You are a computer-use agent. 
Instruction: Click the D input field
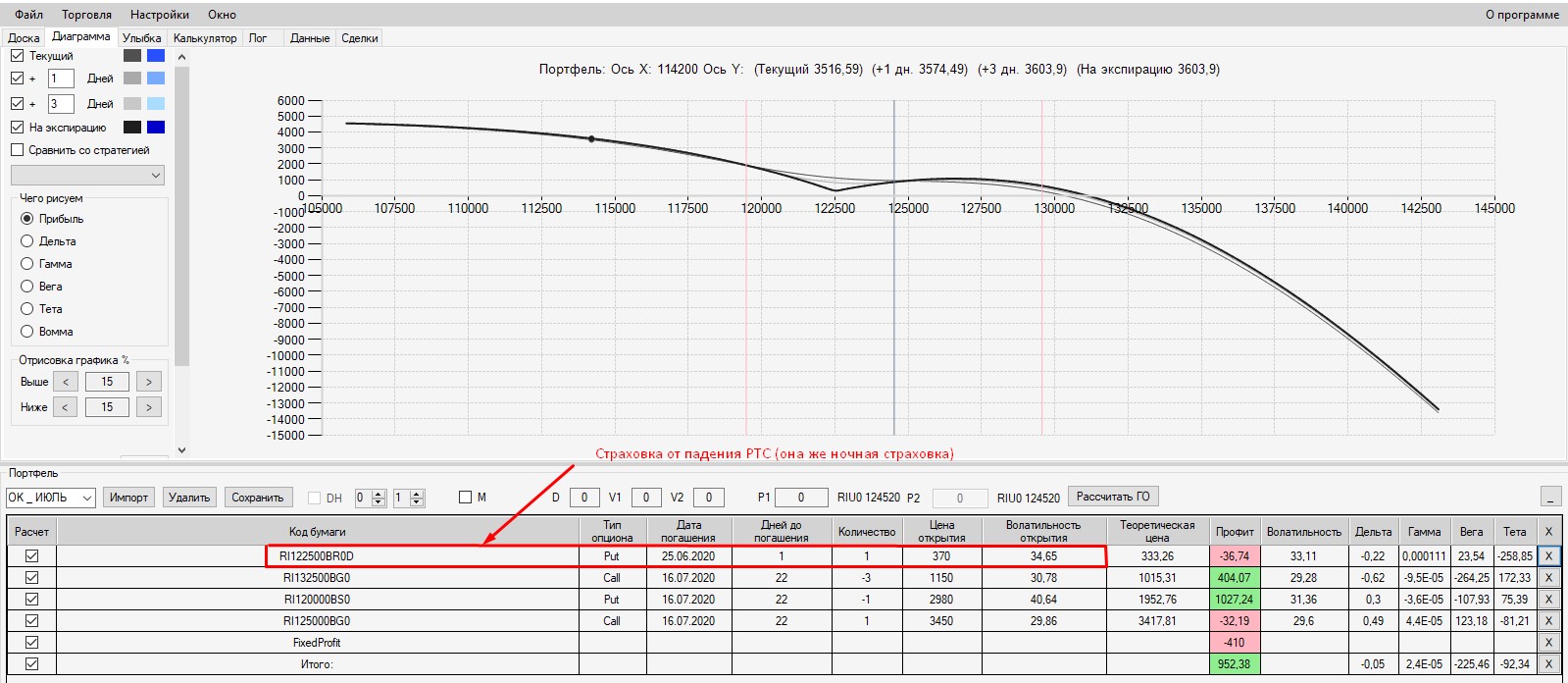click(584, 498)
